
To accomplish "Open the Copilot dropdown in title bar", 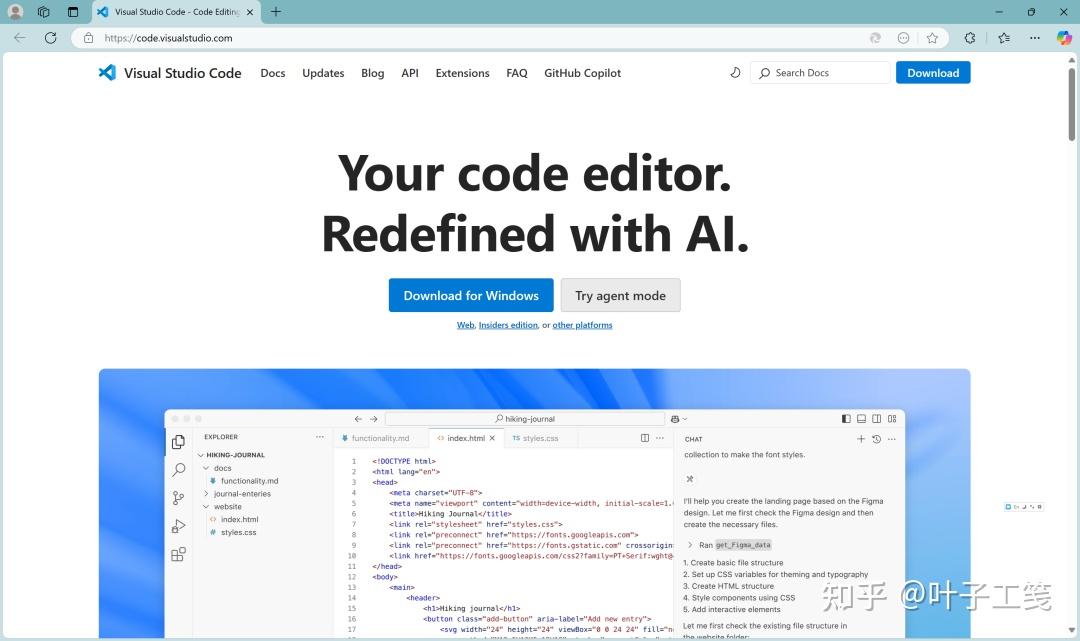I will 678,419.
